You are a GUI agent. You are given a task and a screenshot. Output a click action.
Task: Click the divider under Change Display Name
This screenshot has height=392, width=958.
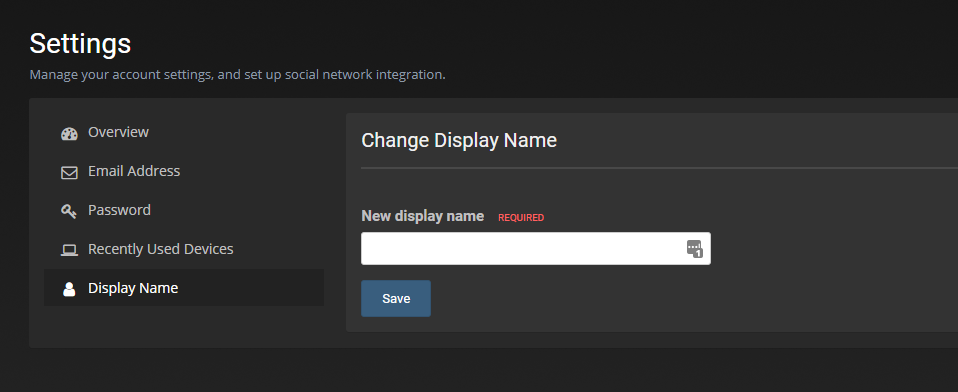659,167
